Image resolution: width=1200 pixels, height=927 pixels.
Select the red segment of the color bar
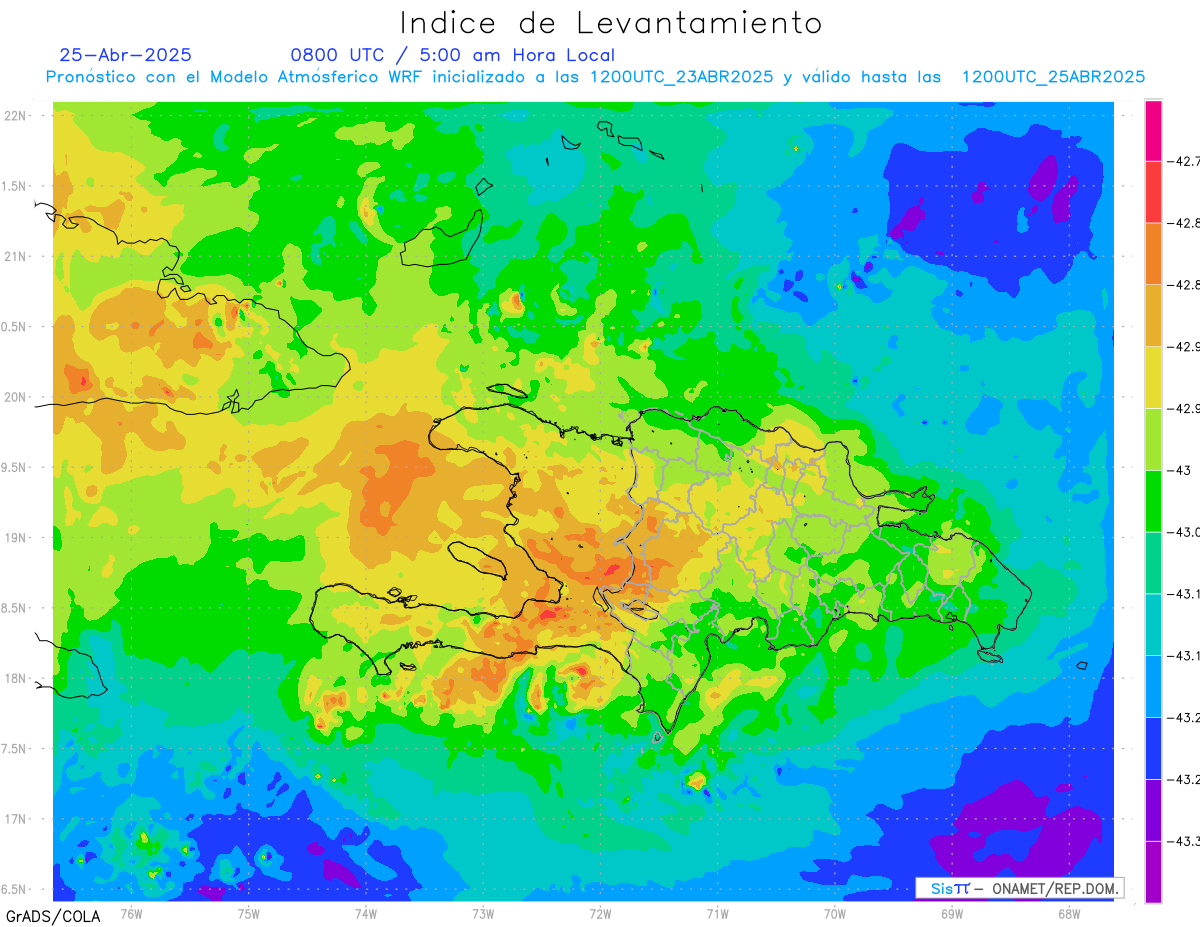(x=1153, y=192)
